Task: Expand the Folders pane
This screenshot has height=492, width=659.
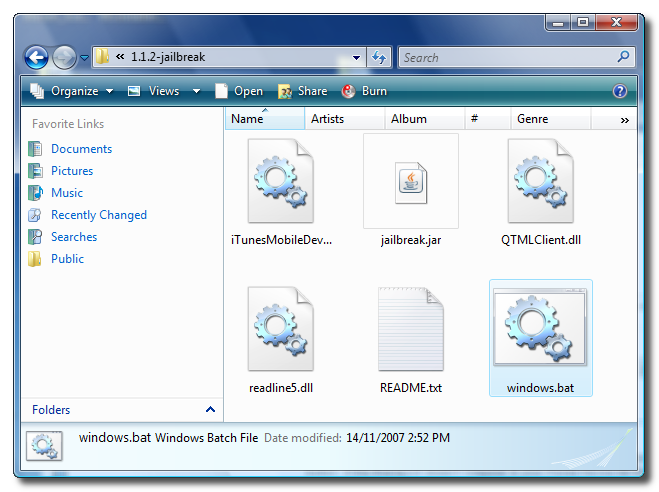Action: [210, 410]
